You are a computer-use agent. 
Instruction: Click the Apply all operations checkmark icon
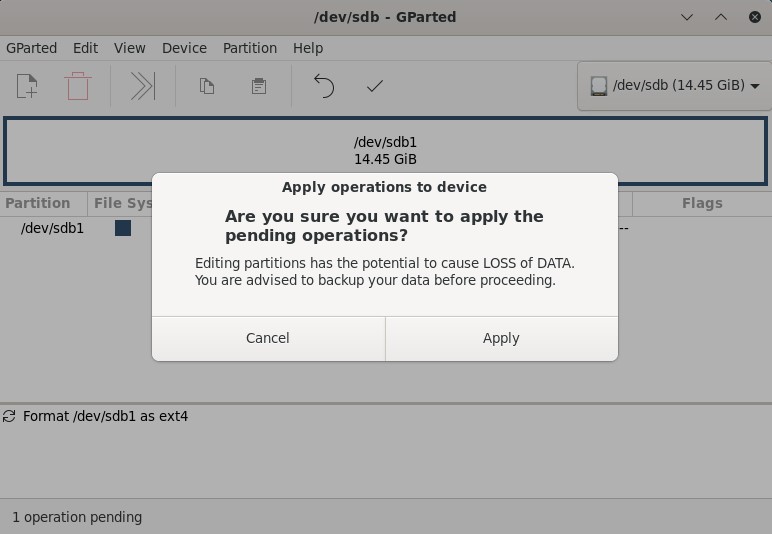pos(375,86)
